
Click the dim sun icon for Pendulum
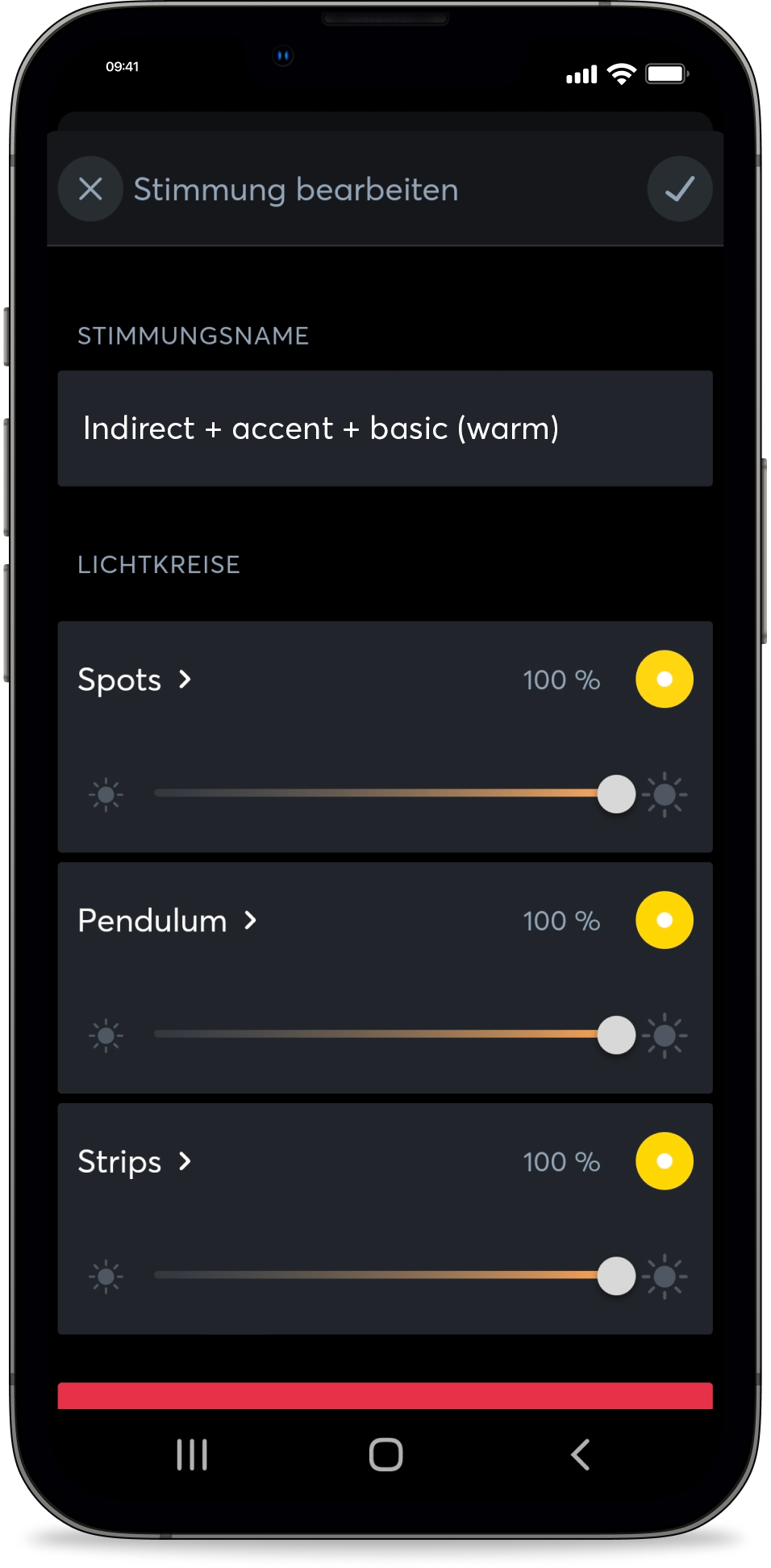[106, 1035]
